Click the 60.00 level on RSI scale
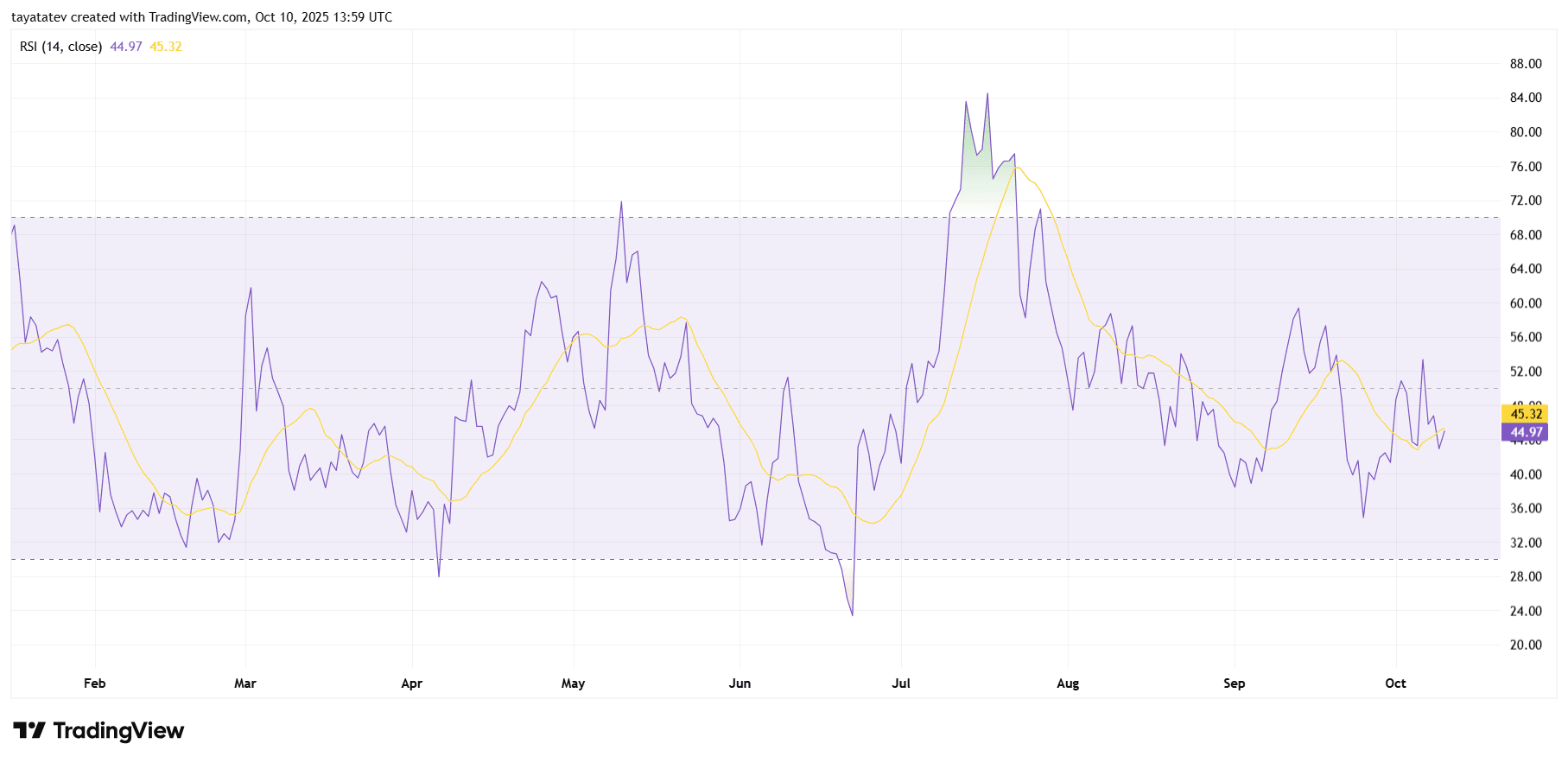This screenshot has height=763, width=1568. click(1525, 303)
